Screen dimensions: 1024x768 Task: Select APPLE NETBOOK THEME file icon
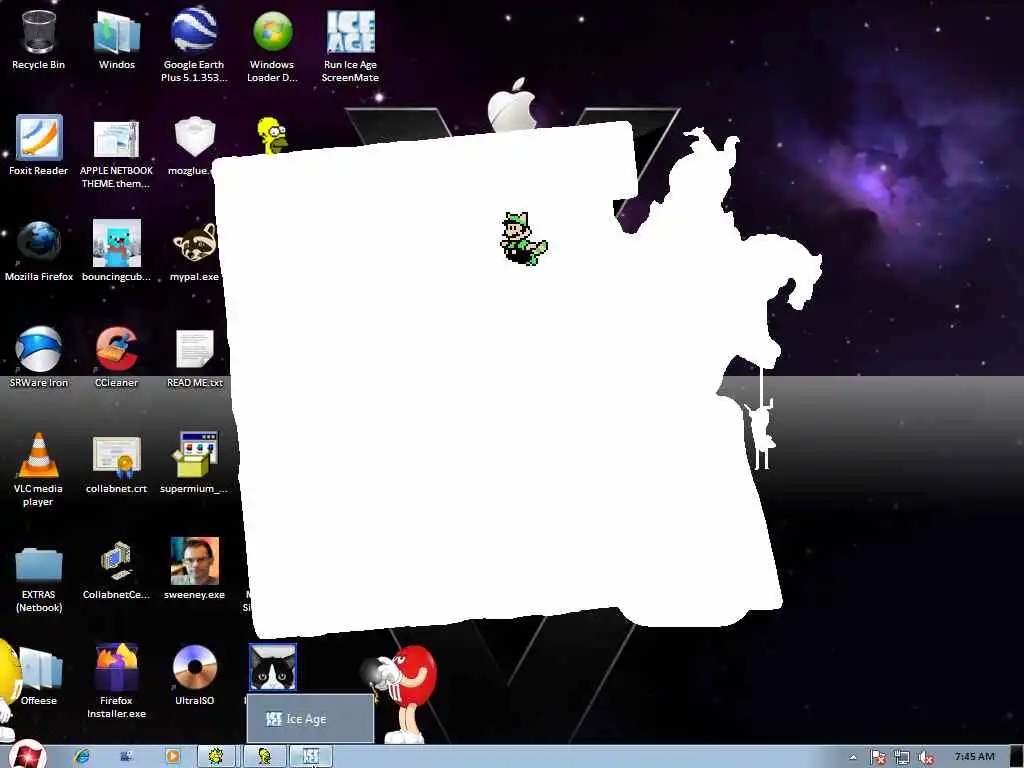pos(116,152)
